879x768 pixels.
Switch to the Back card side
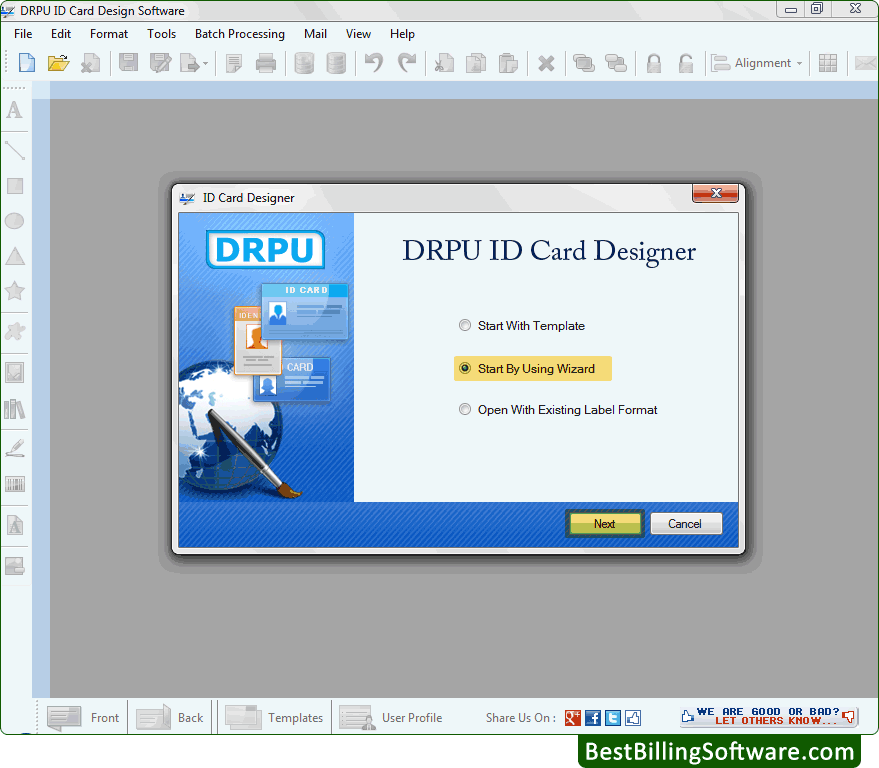170,718
